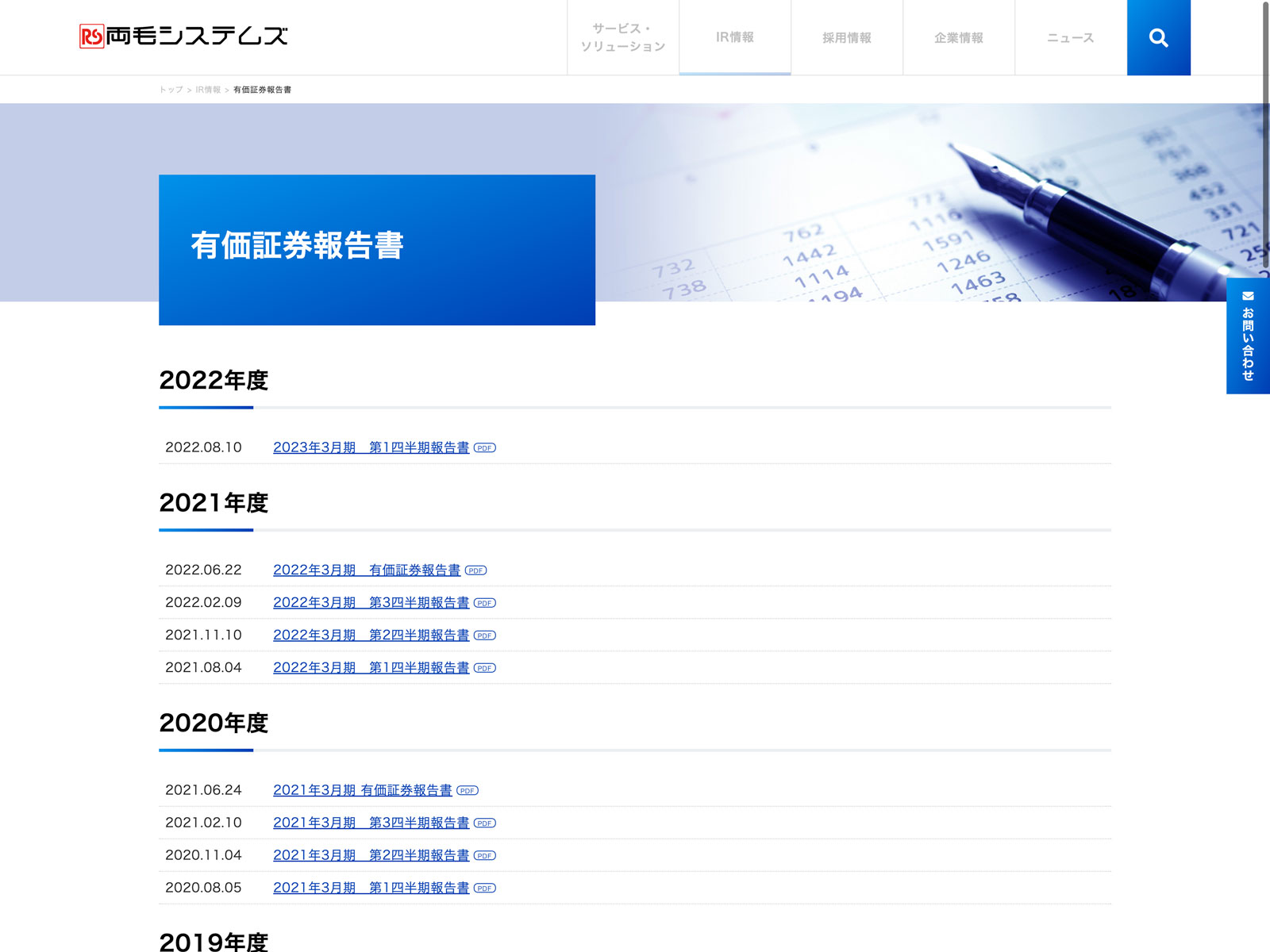Click PDF icon beside 2022年3月期 第3四半期報告書
The width and height of the screenshot is (1270, 952).
click(484, 603)
